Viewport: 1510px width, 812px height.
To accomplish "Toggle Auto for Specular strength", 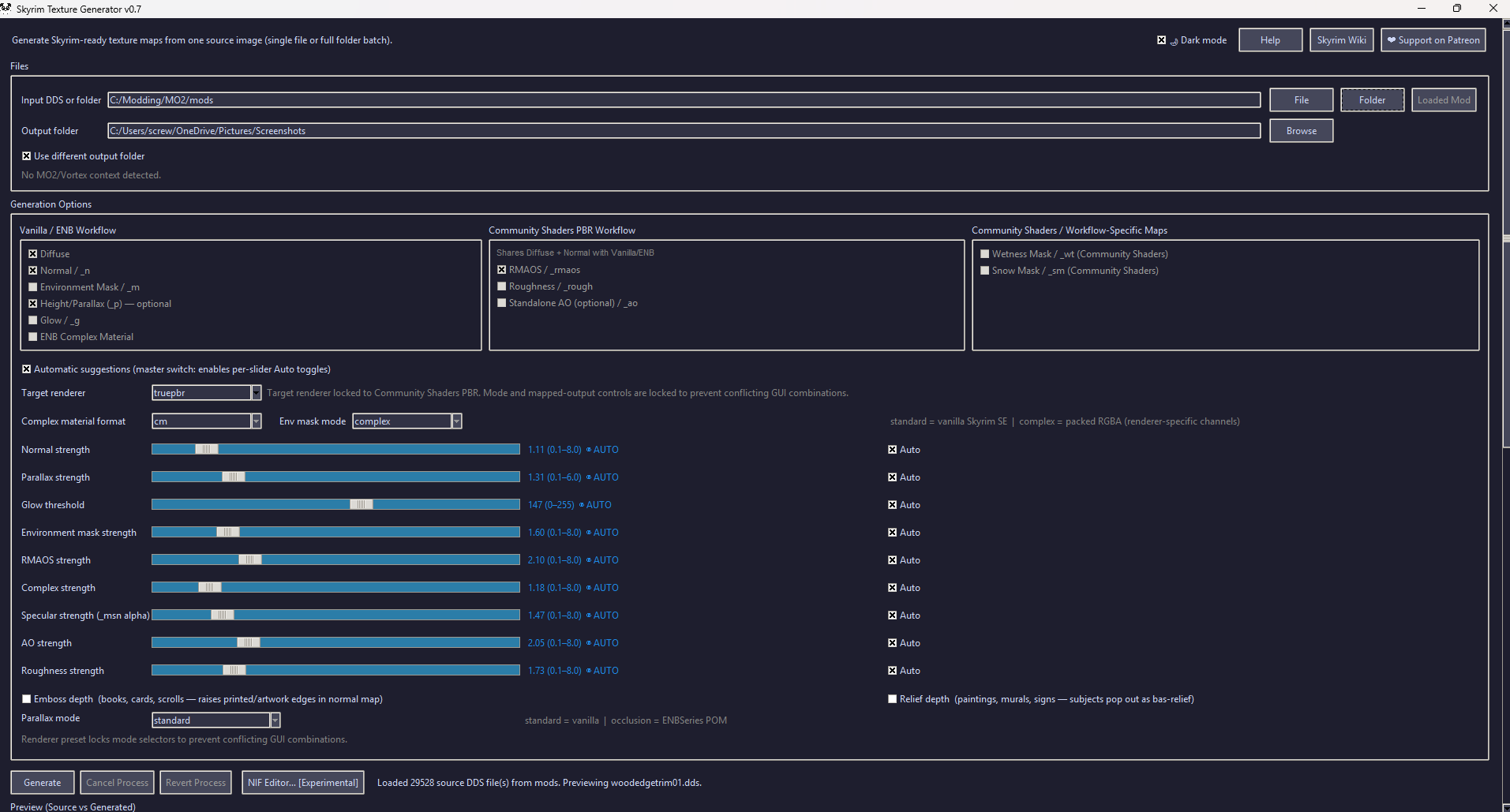I will point(892,616).
